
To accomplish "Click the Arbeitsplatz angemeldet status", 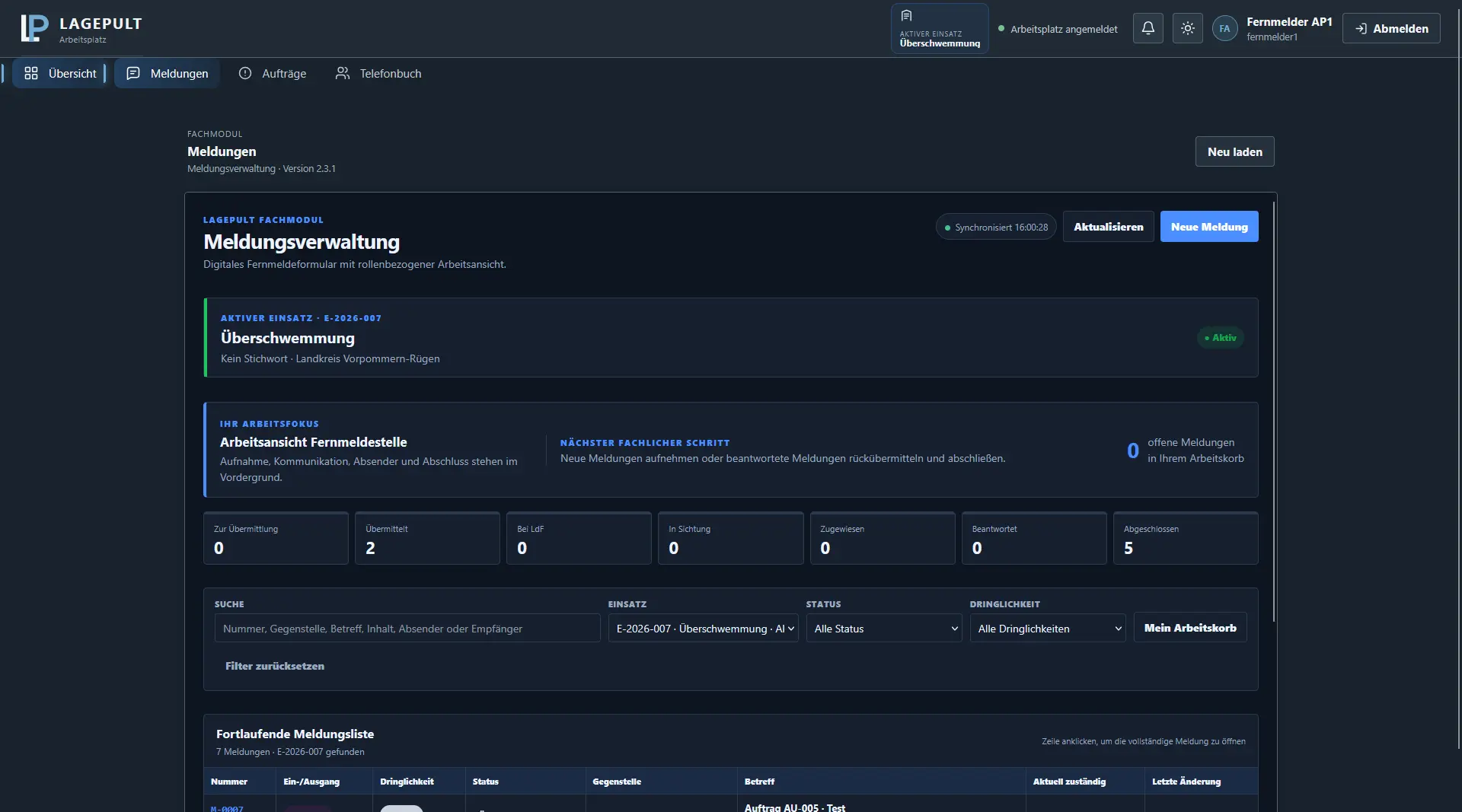I will coord(1058,29).
